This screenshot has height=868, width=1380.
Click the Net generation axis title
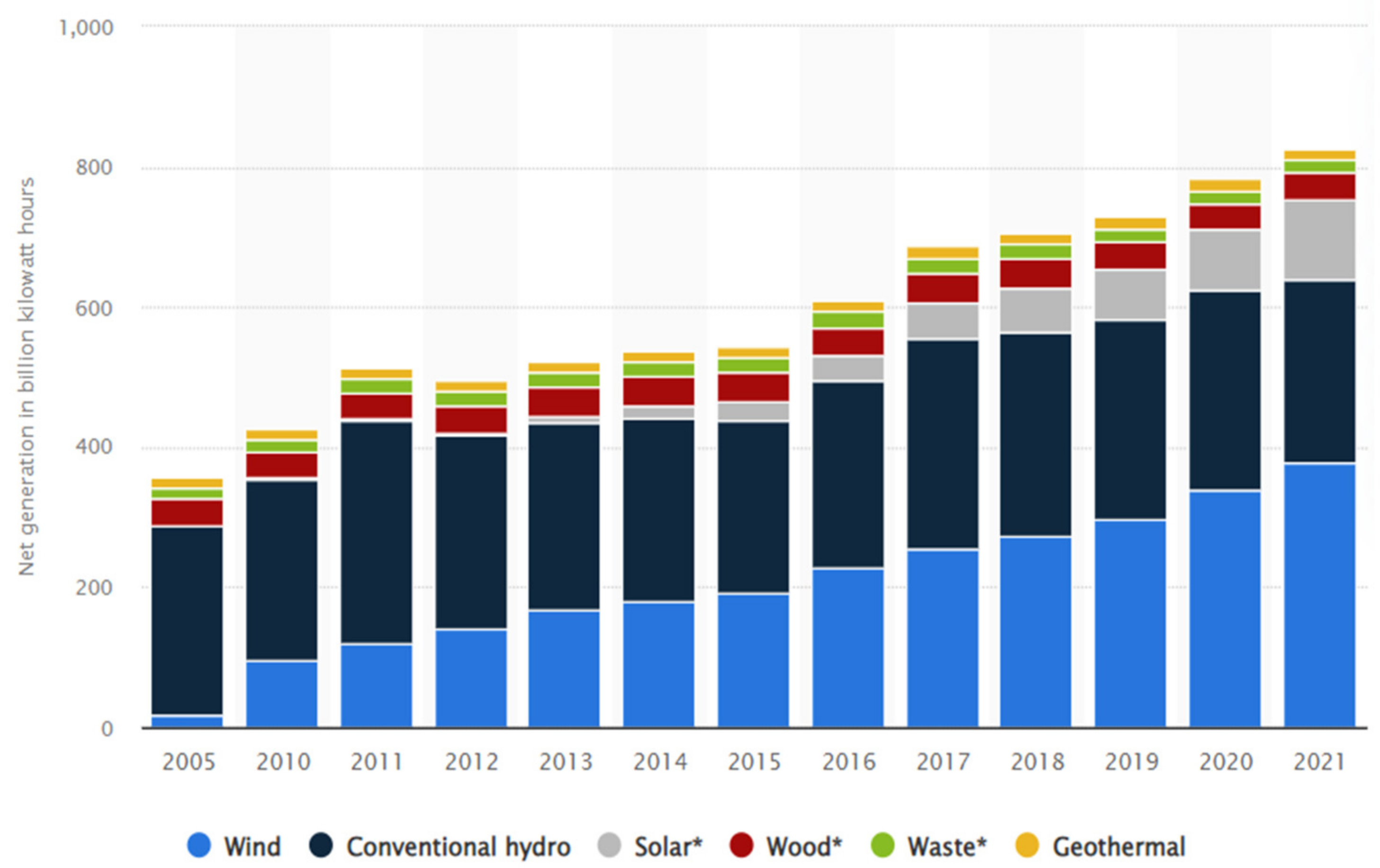27,376
